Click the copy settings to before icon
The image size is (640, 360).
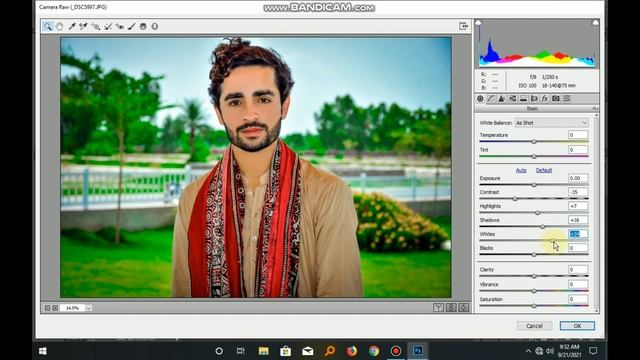(x=464, y=308)
